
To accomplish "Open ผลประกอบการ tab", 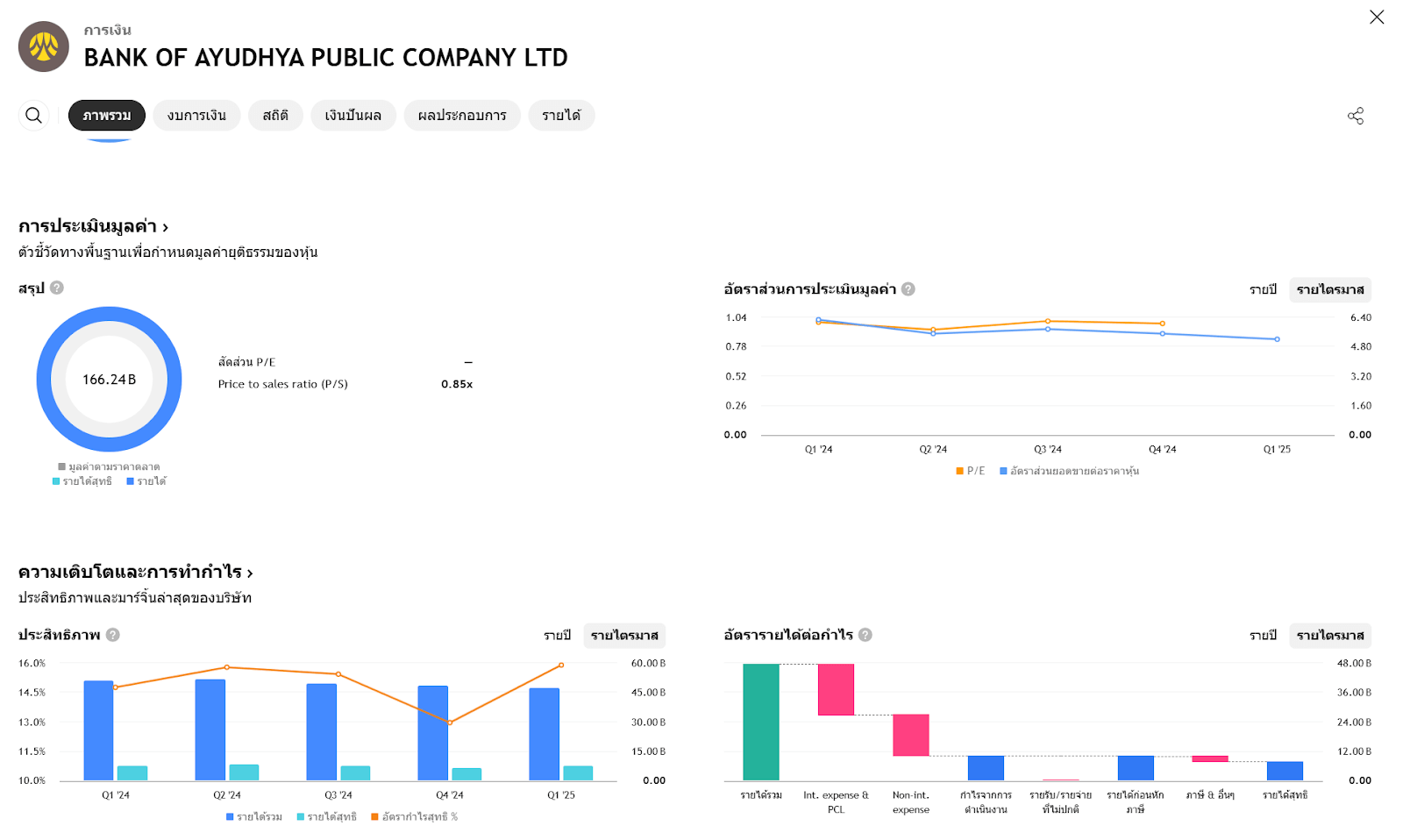I will click(x=462, y=116).
